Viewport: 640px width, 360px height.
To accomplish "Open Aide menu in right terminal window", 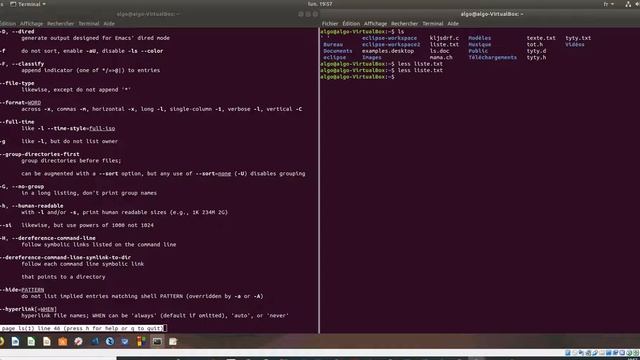I will (x=453, y=24).
